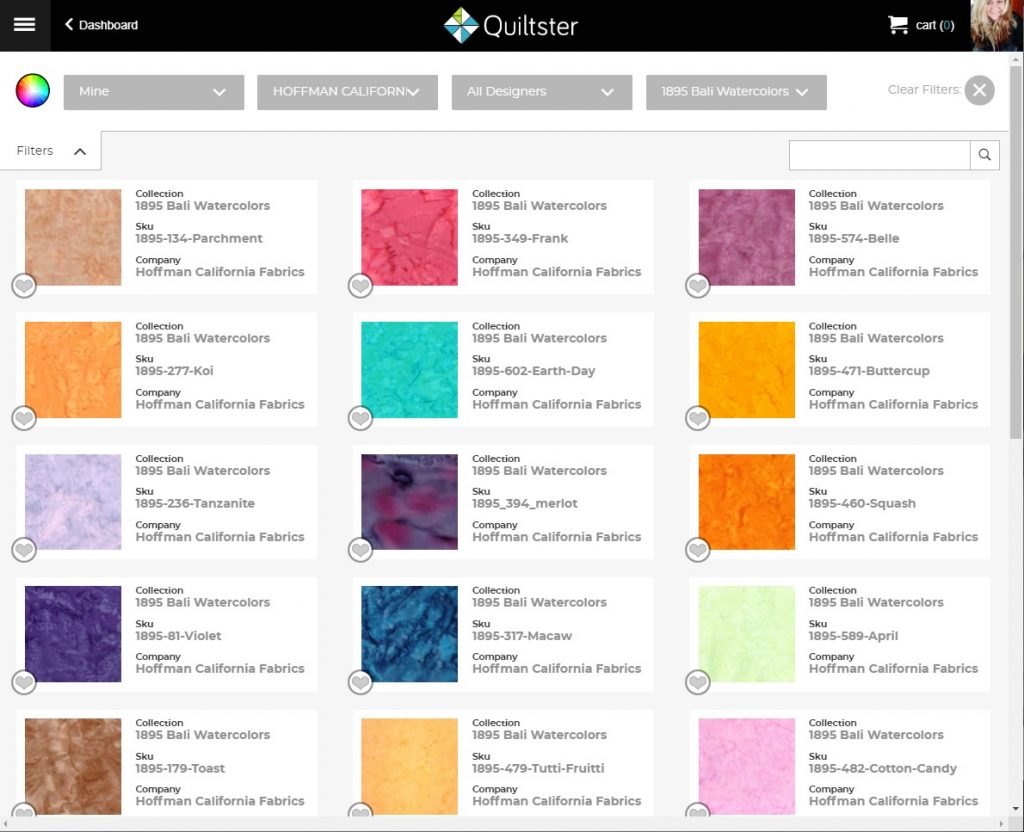Image resolution: width=1024 pixels, height=832 pixels.
Task: Select the Earth-Day teal fabric swatch
Action: pos(409,370)
